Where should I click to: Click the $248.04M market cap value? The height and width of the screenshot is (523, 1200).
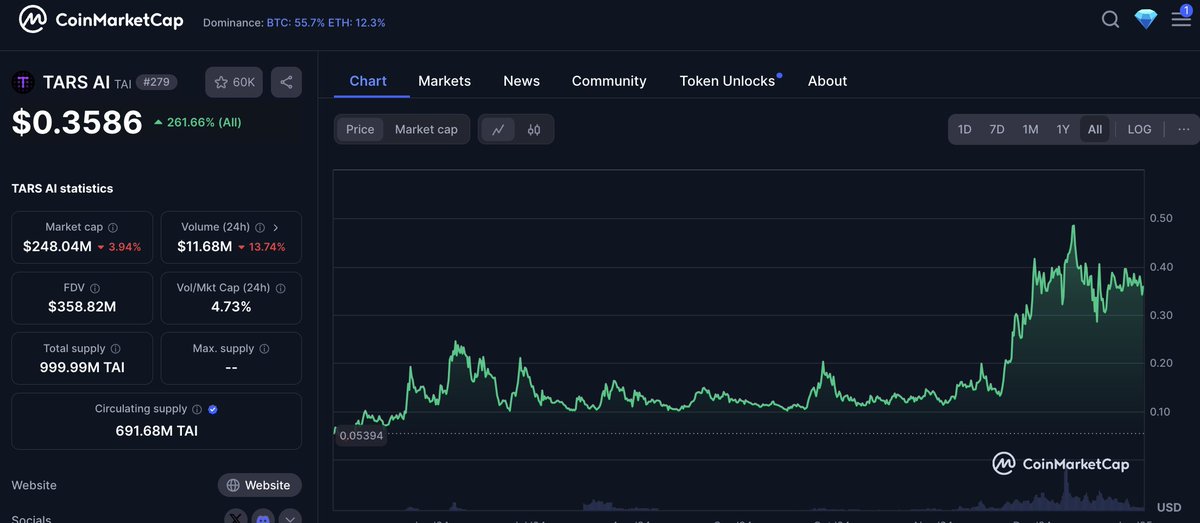57,246
